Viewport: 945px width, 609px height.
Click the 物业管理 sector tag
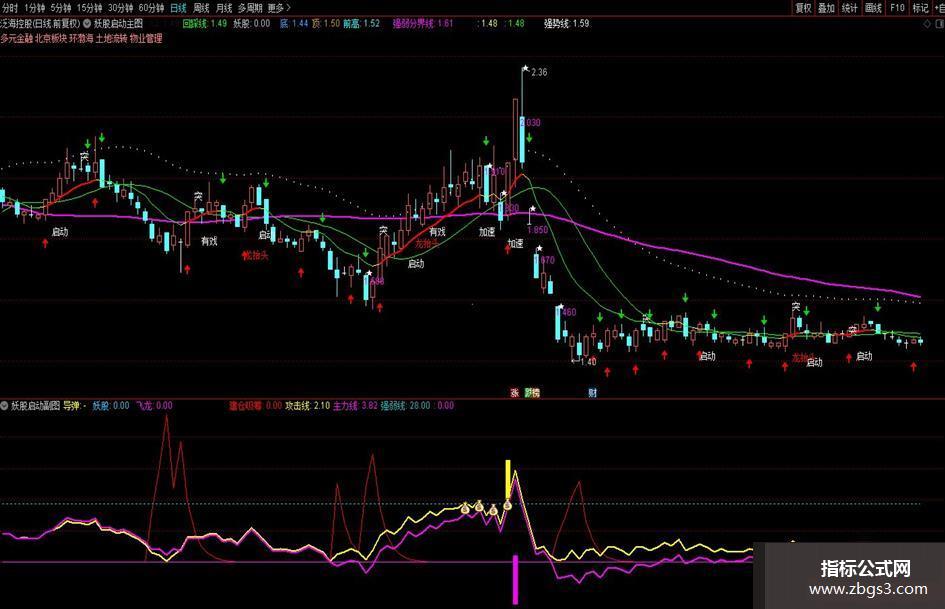(x=146, y=38)
